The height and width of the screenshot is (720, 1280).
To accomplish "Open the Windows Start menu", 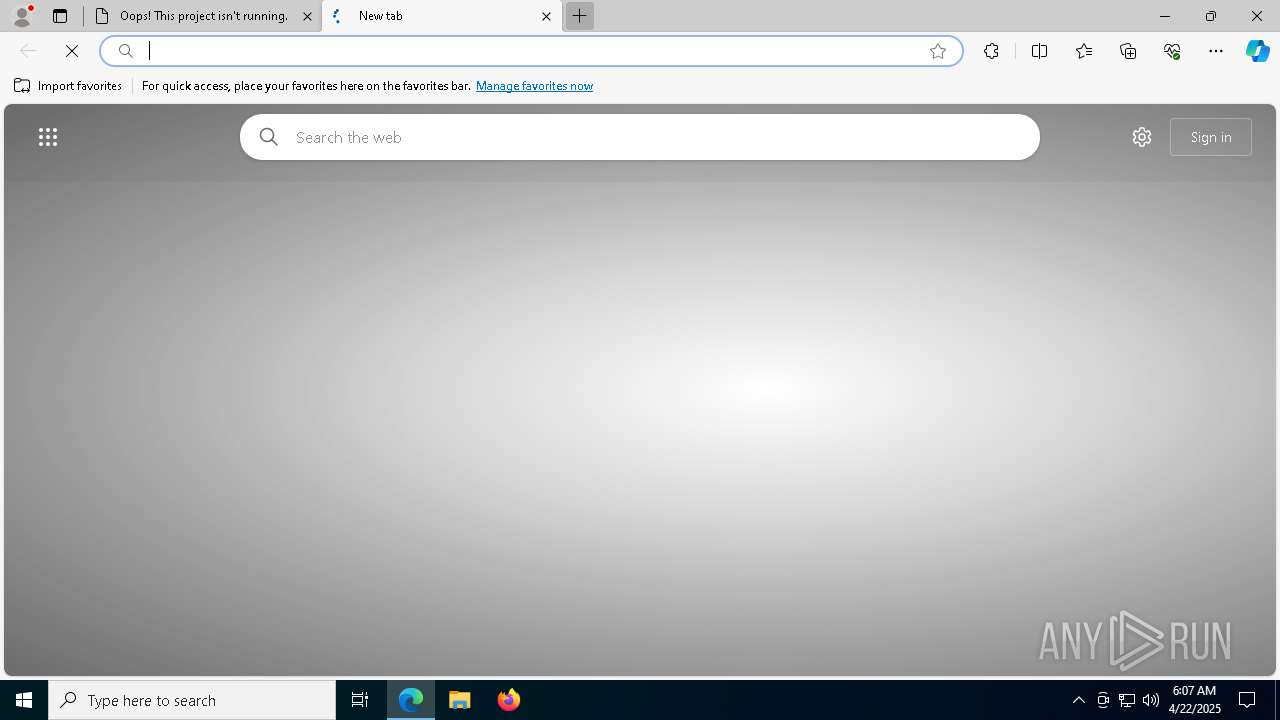I will (24, 700).
